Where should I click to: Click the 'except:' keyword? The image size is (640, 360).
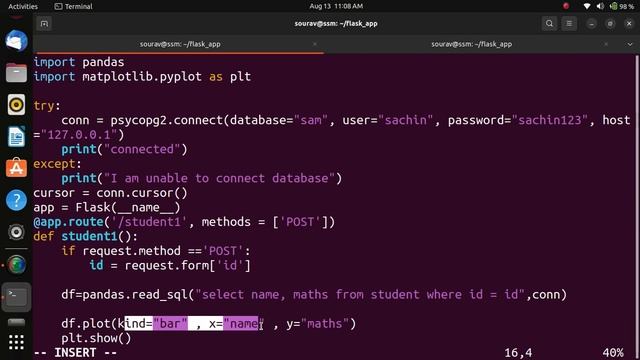[x=58, y=164]
